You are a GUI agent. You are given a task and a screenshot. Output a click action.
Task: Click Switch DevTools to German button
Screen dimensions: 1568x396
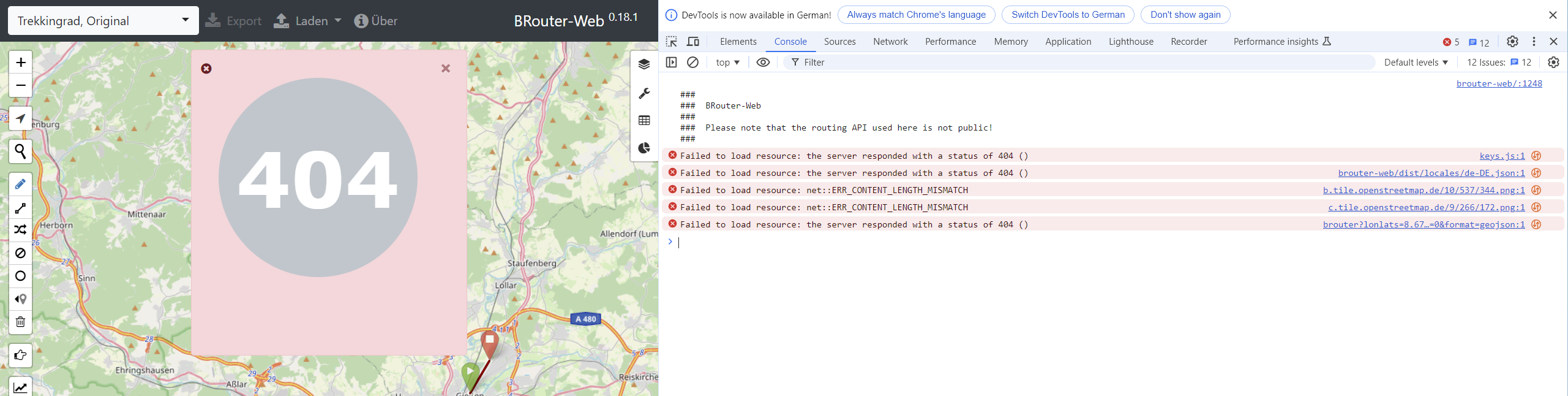[x=1068, y=15]
